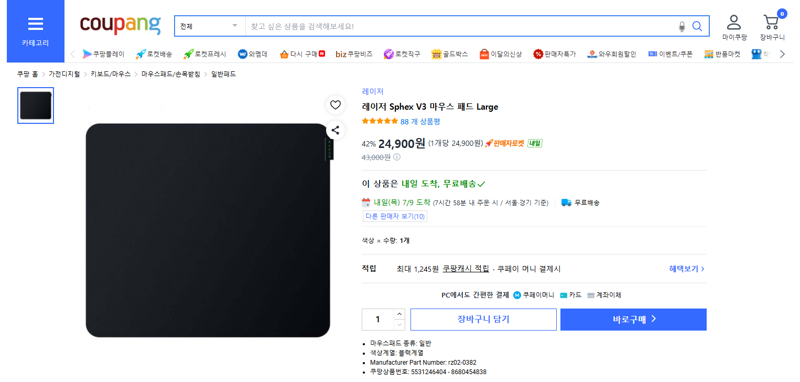Viewport: 800px width, 382px height.
Task: Click 쿠팡상품번호 line text
Action: [x=428, y=372]
